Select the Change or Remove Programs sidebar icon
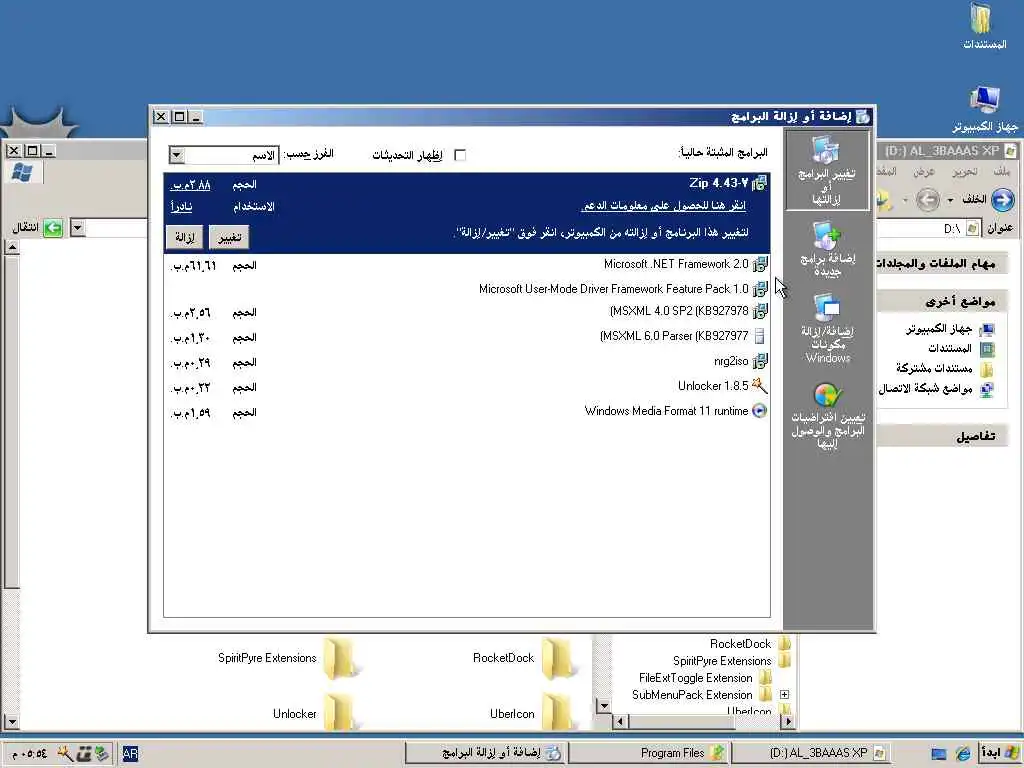 pyautogui.click(x=825, y=150)
